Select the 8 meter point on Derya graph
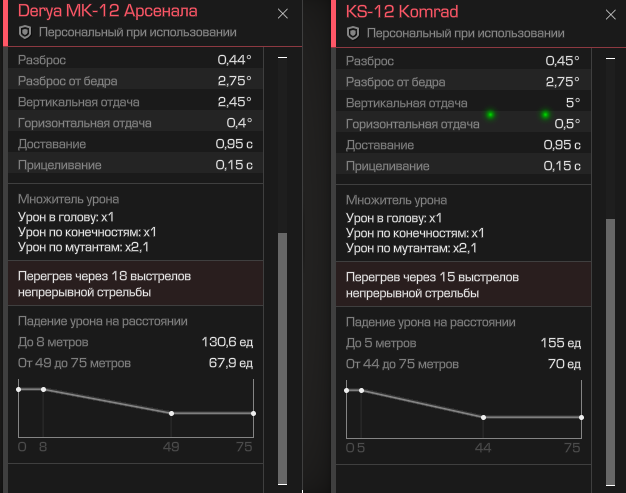This screenshot has height=493, width=626. coord(43,389)
